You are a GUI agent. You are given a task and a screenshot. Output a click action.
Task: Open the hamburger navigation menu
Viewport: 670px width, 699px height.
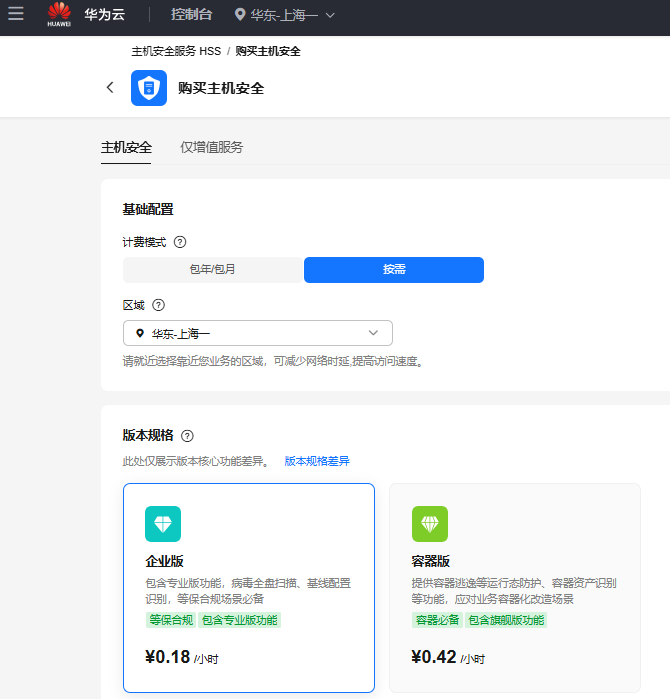(16, 14)
